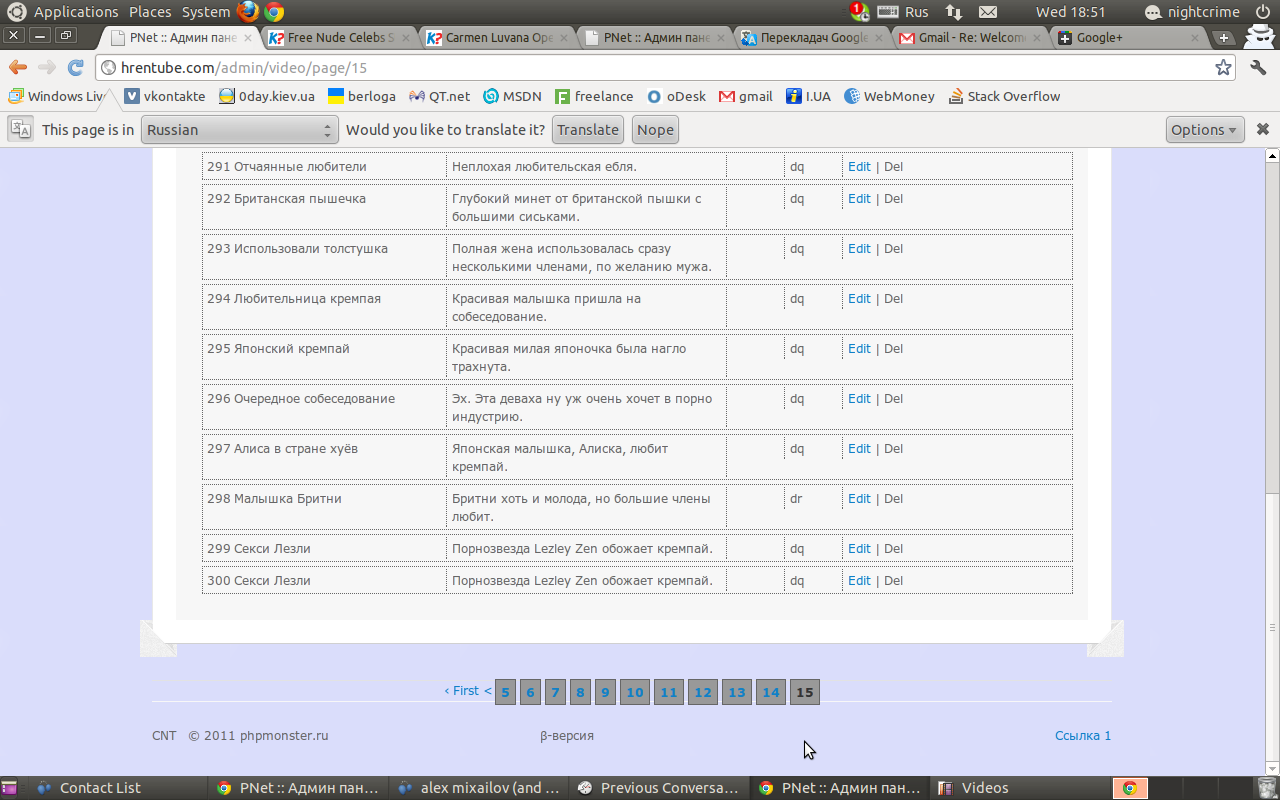Go to page 14 in pagination
This screenshot has width=1280, height=800.
click(x=770, y=692)
